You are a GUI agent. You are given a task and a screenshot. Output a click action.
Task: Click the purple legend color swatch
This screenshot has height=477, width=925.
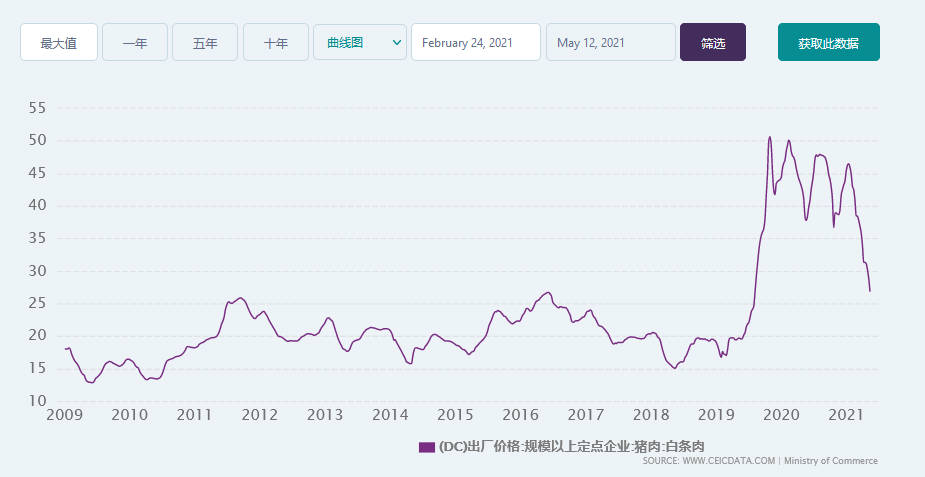click(427, 447)
